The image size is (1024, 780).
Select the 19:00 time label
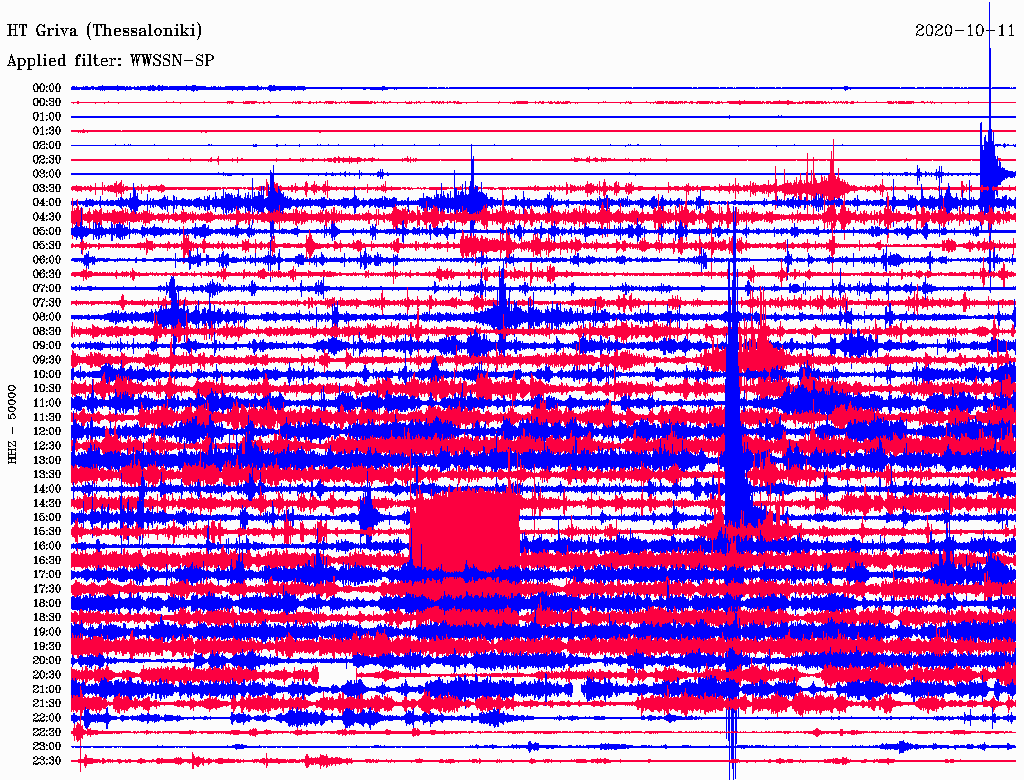[47, 632]
